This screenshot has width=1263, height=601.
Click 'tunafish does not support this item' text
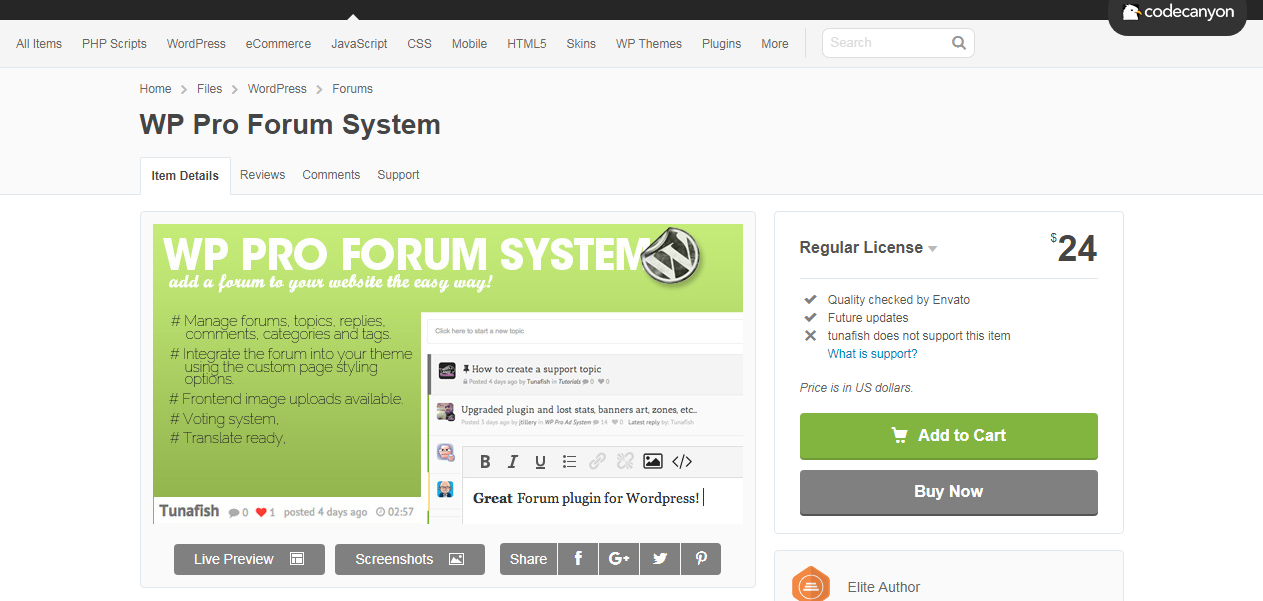tap(919, 336)
